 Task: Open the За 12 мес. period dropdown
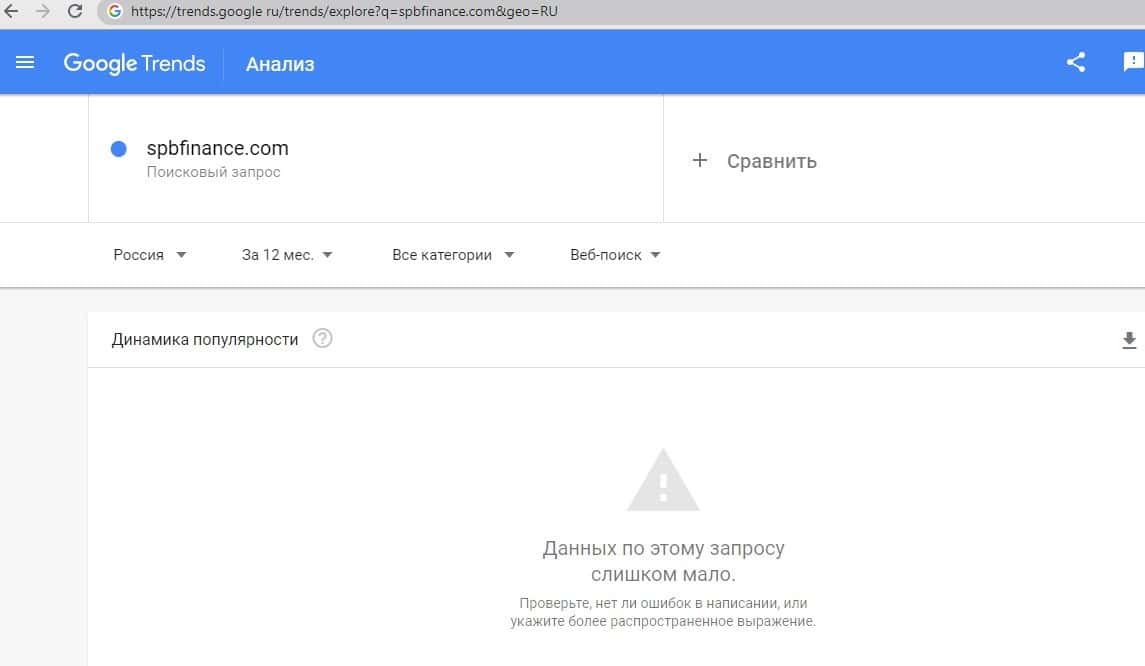[x=287, y=255]
